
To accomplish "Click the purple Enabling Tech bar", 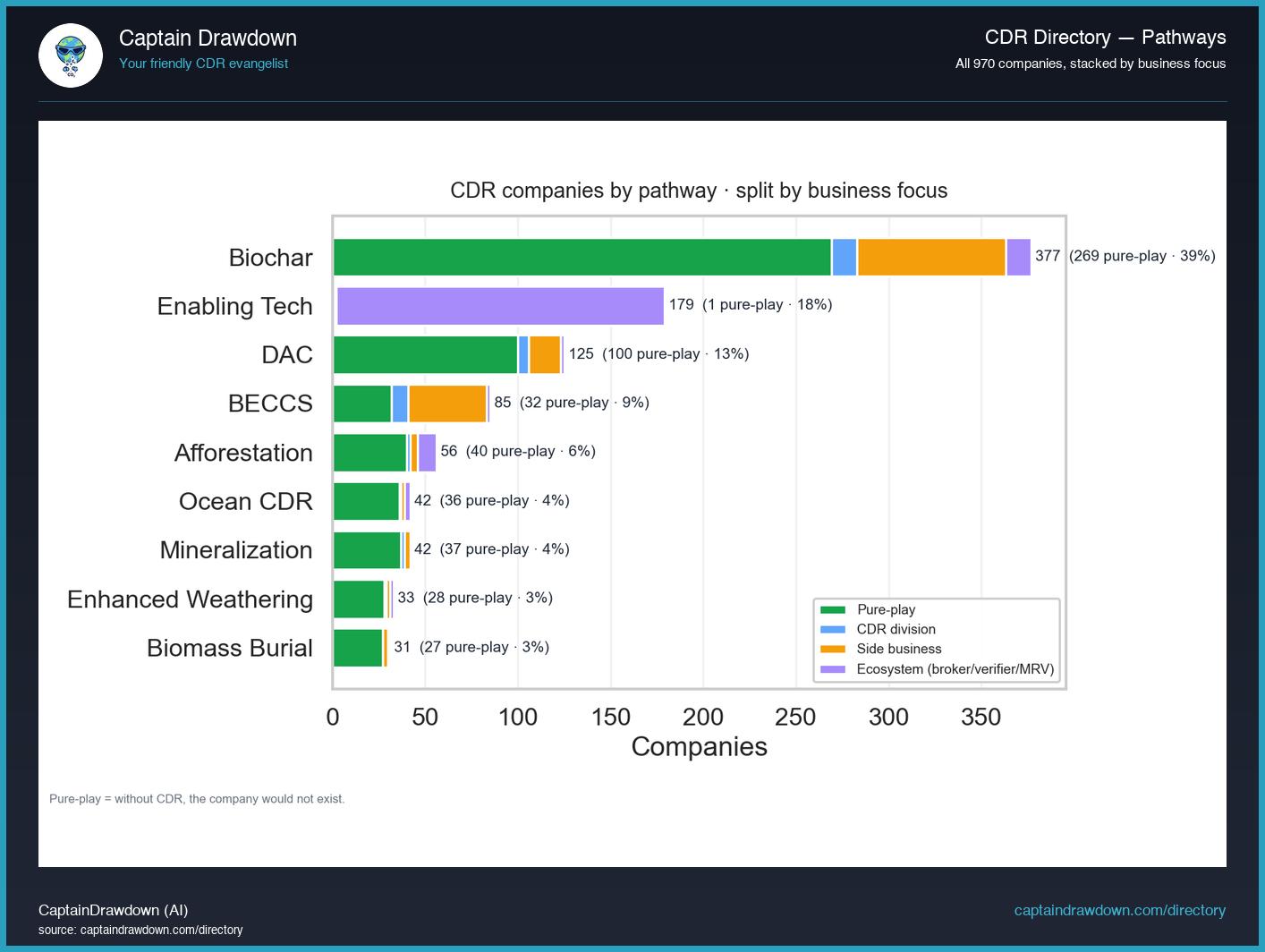I will 500,306.
